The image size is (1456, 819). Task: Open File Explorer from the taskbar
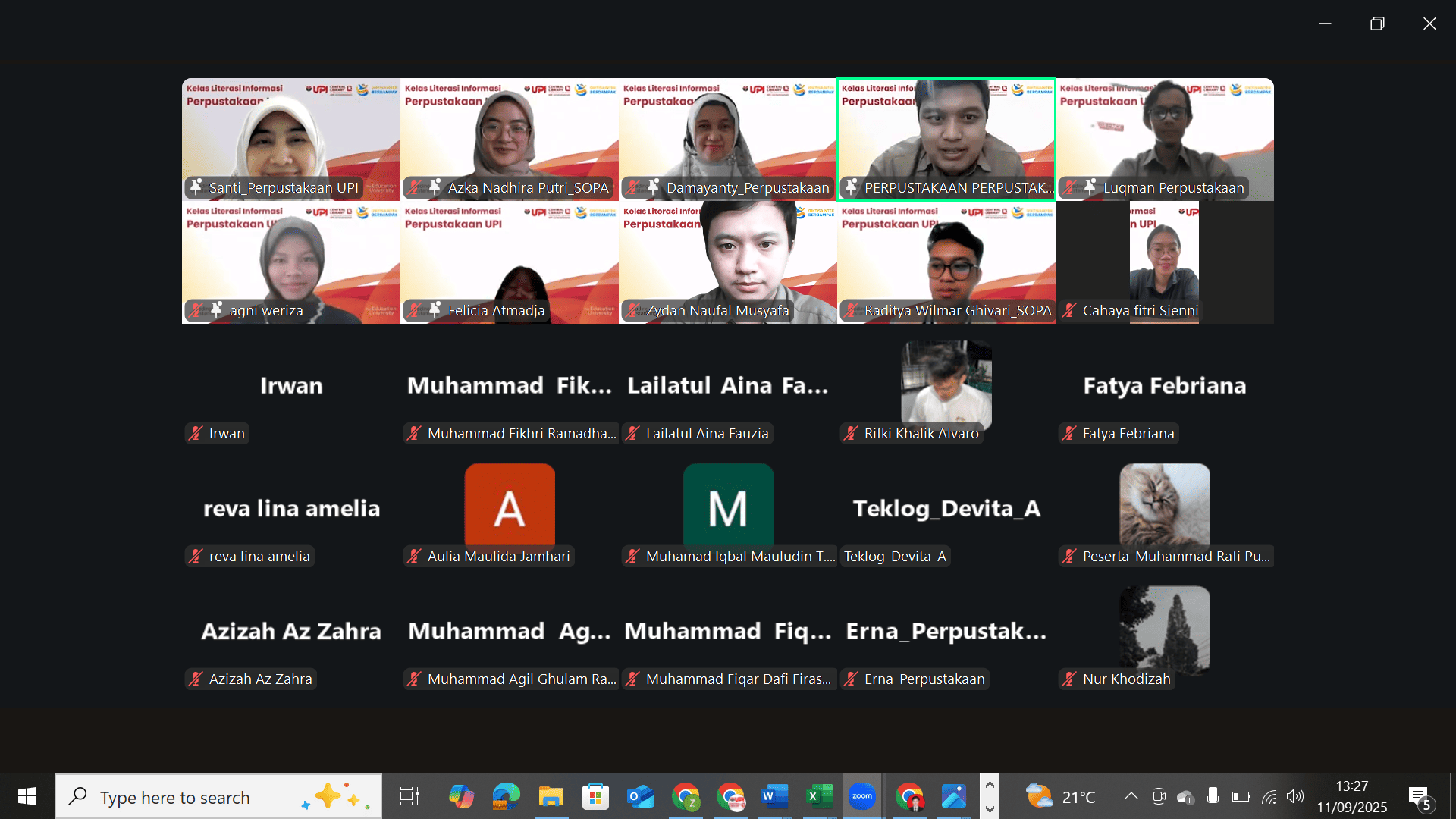(551, 796)
